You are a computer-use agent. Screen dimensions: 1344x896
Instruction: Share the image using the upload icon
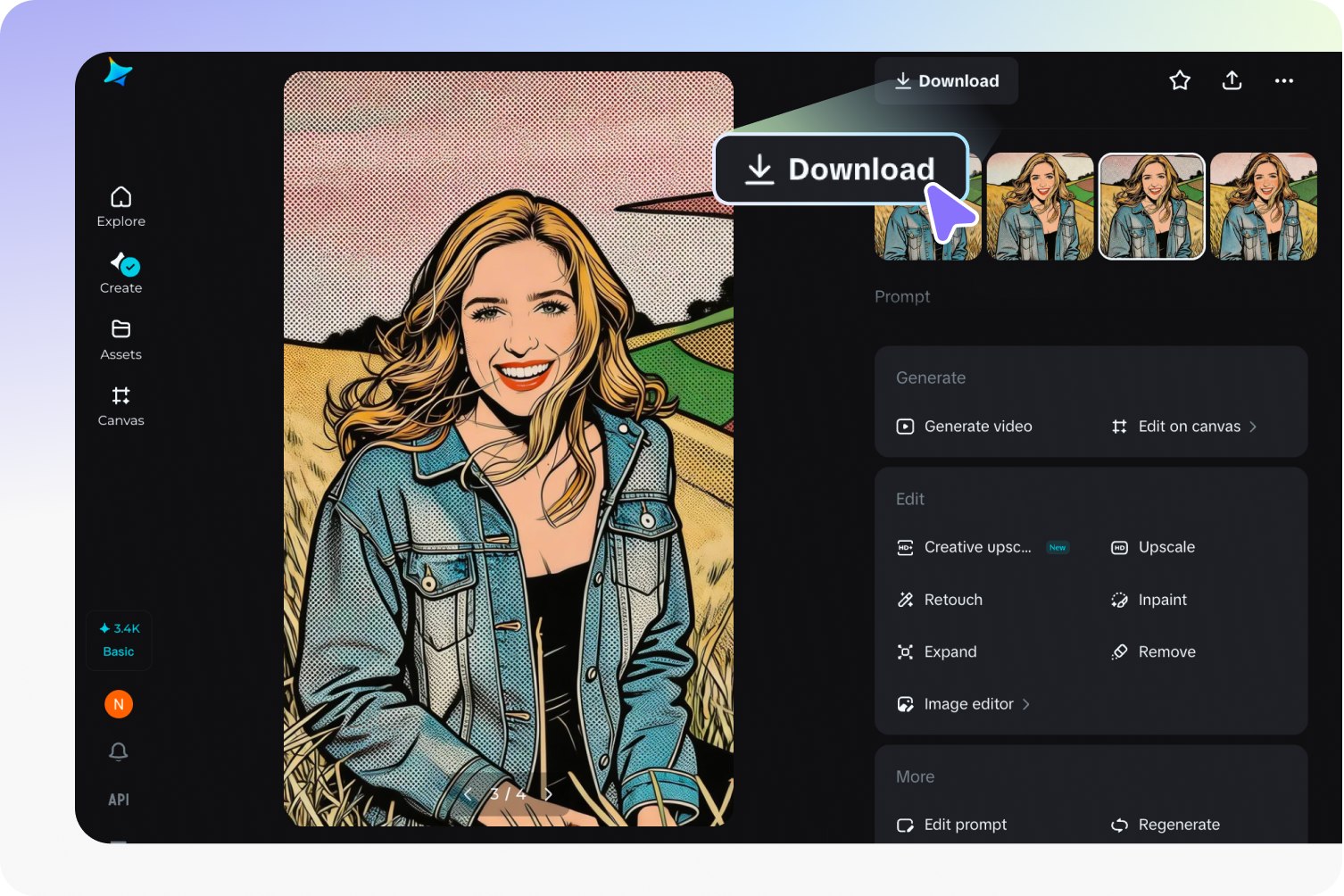click(1232, 80)
